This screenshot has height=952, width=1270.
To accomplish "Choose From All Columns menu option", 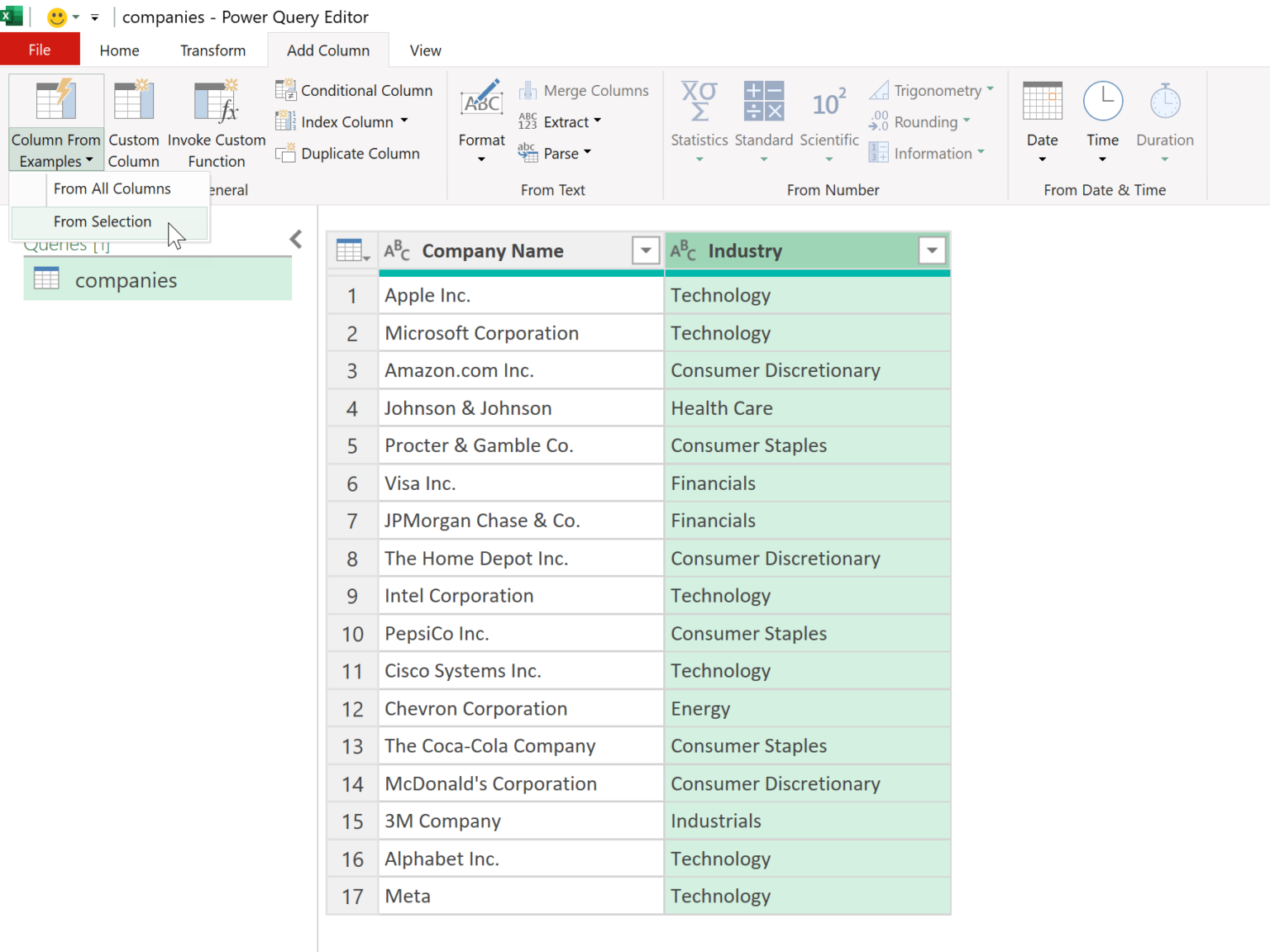I will click(112, 188).
